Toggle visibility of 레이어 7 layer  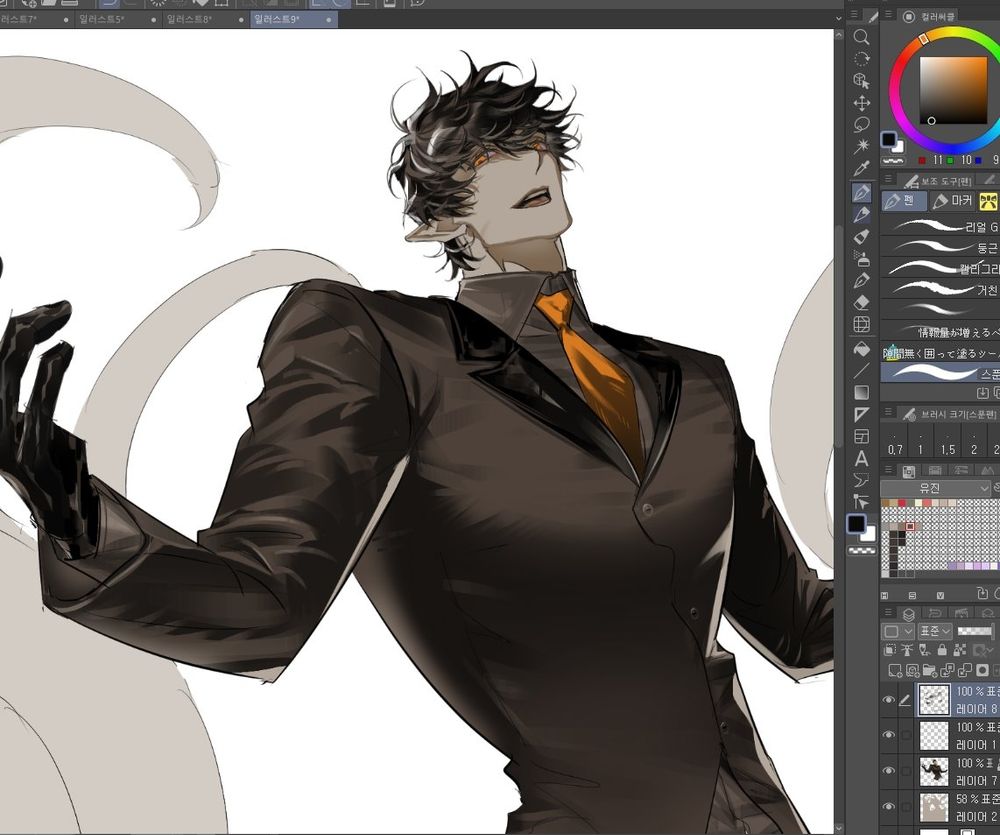[x=888, y=771]
